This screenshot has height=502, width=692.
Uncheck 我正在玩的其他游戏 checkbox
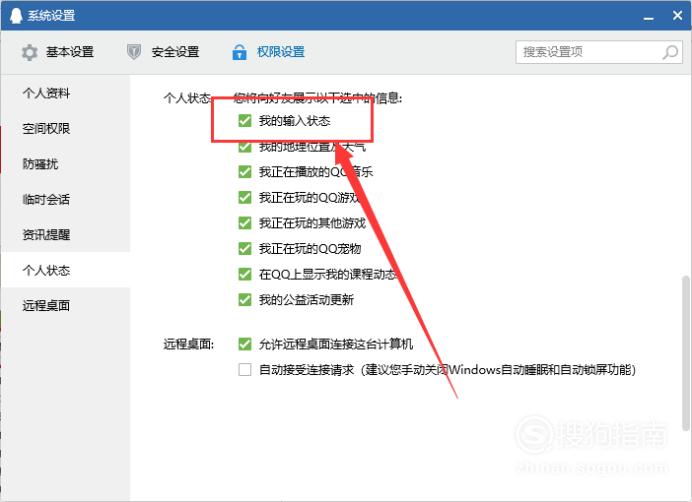pos(244,223)
